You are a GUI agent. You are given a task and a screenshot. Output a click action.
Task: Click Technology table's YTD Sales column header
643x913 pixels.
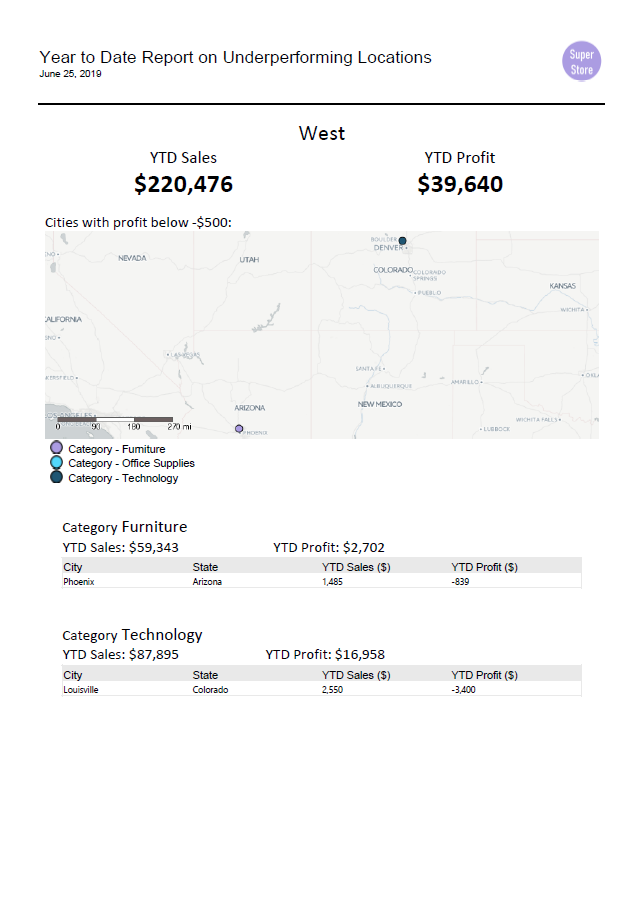[356, 675]
